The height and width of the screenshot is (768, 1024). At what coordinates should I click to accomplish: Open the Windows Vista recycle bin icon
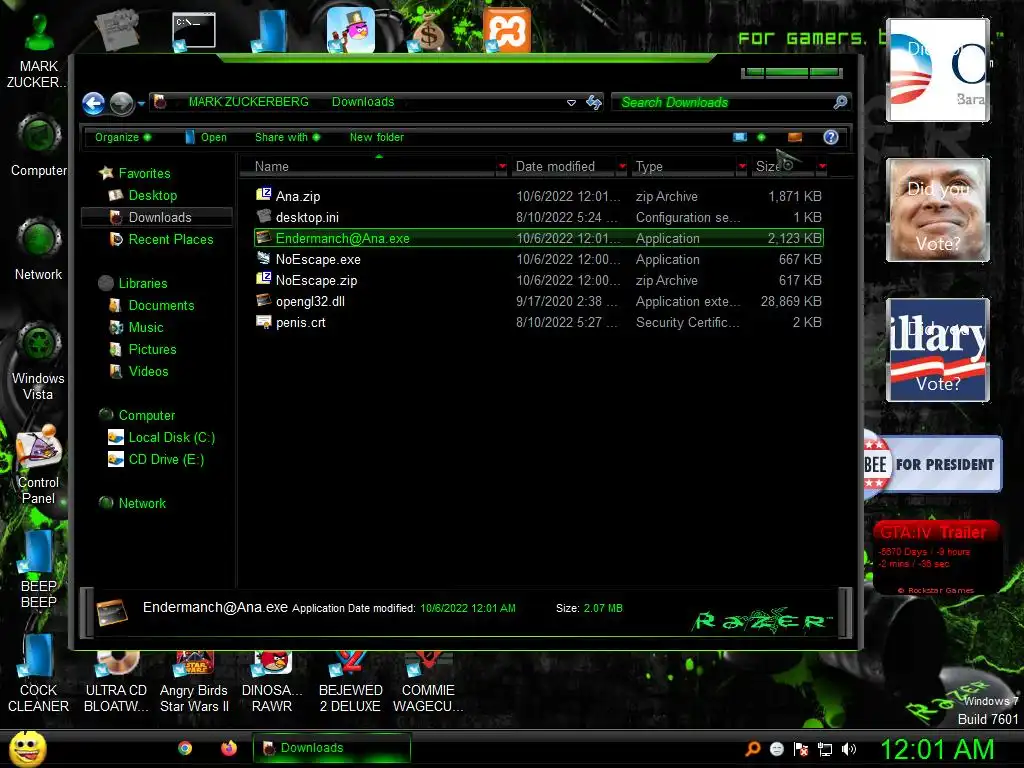pos(39,361)
